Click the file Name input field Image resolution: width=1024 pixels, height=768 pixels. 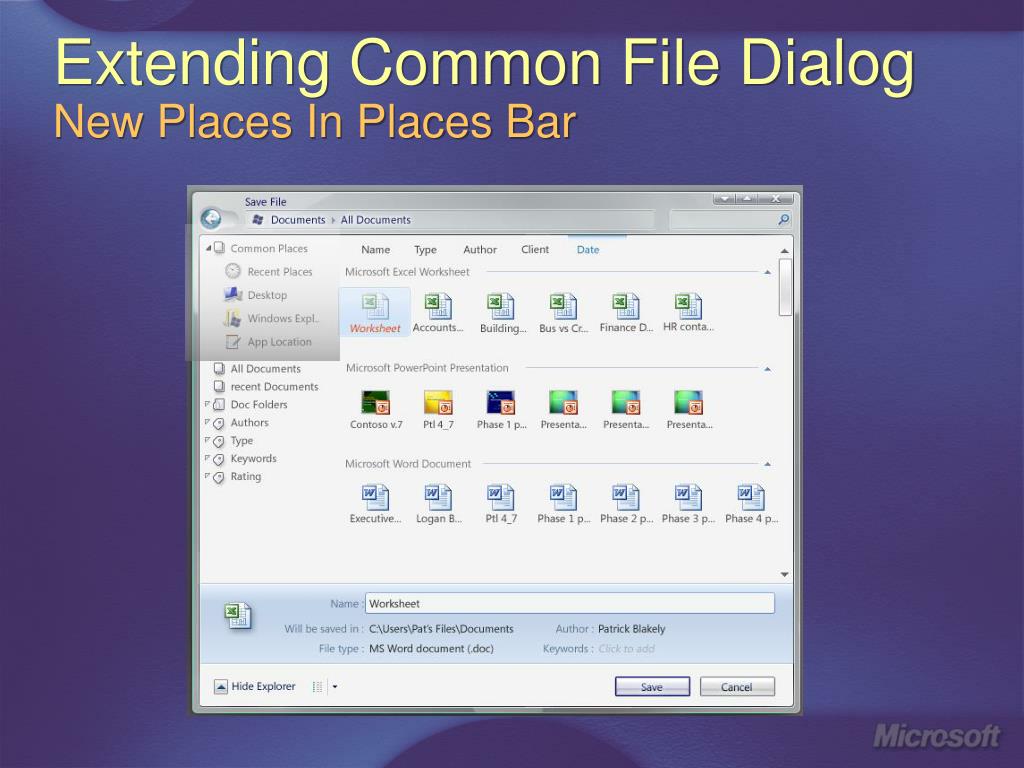(569, 603)
